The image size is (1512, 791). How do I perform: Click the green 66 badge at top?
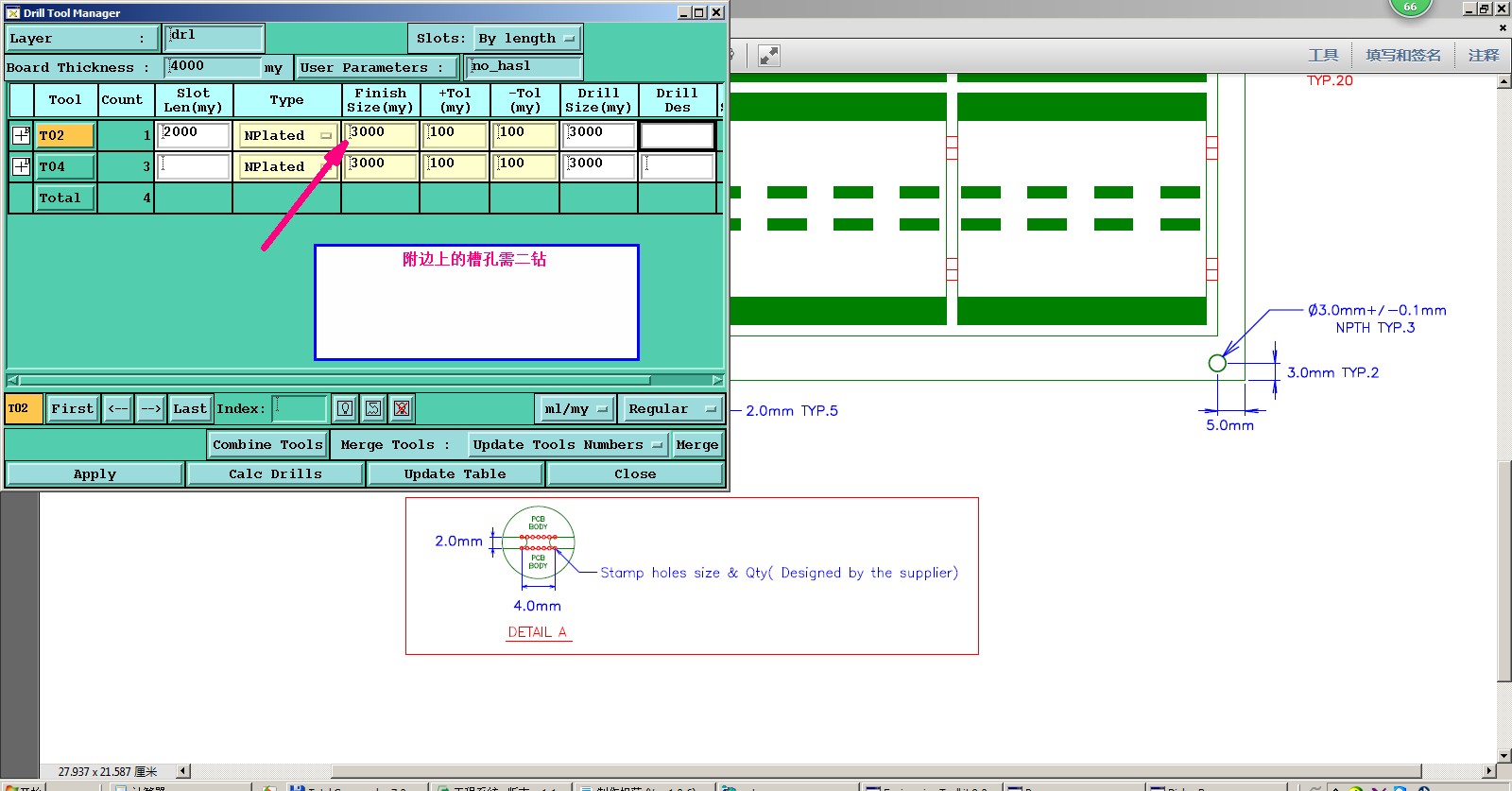tap(1410, 7)
